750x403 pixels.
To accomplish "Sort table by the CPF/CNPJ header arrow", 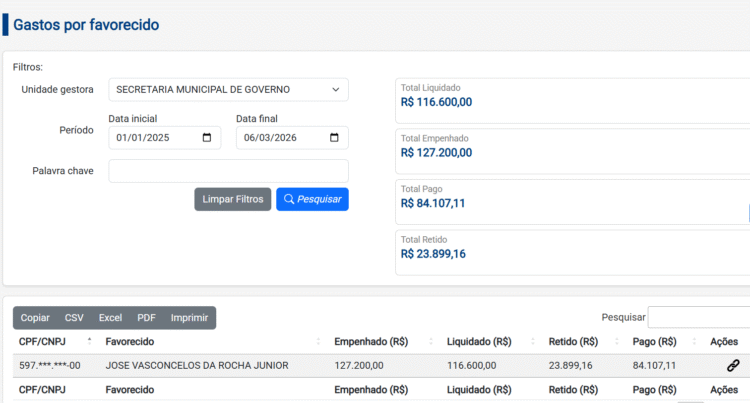I will point(89,341).
